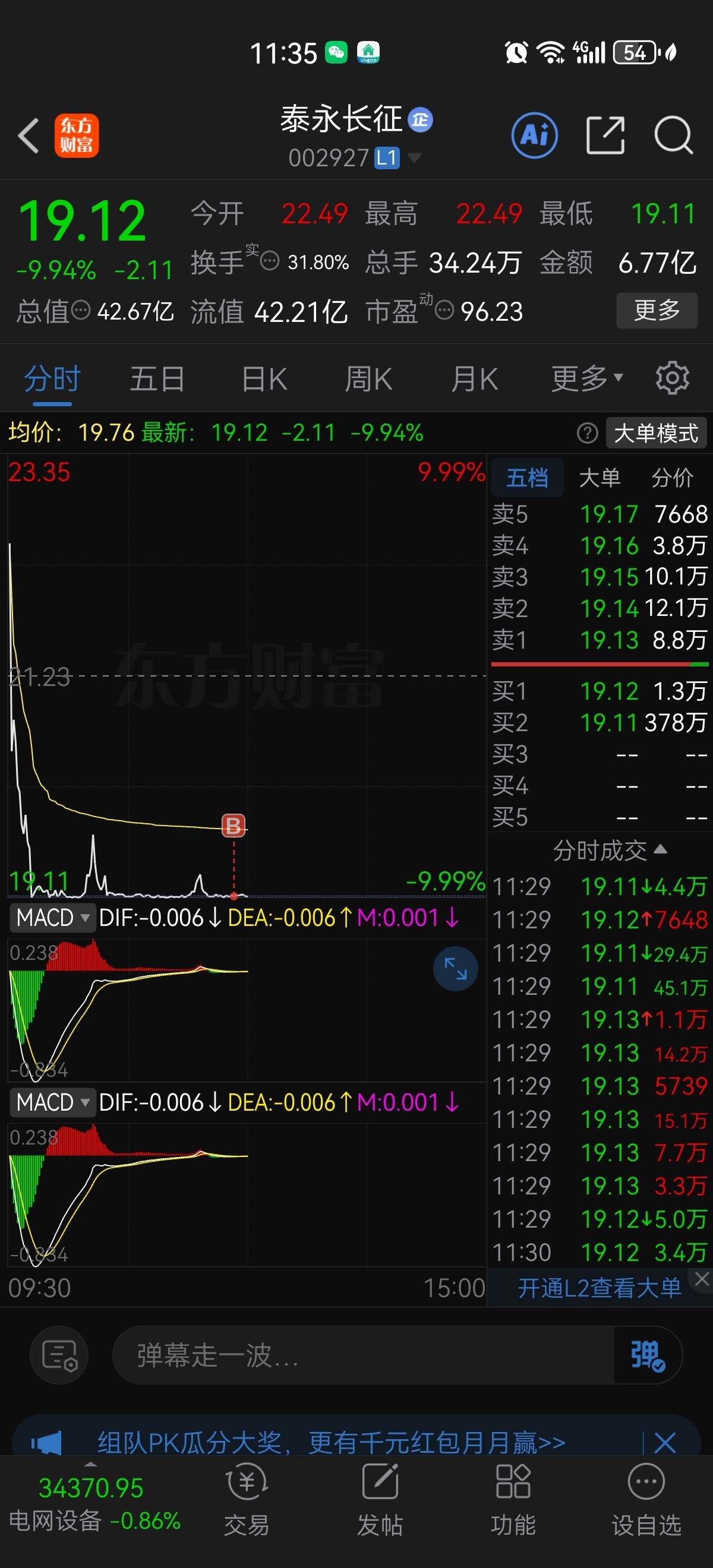Tap 卖5 row with 7668
This screenshot has width=713, height=1568.
[x=600, y=514]
